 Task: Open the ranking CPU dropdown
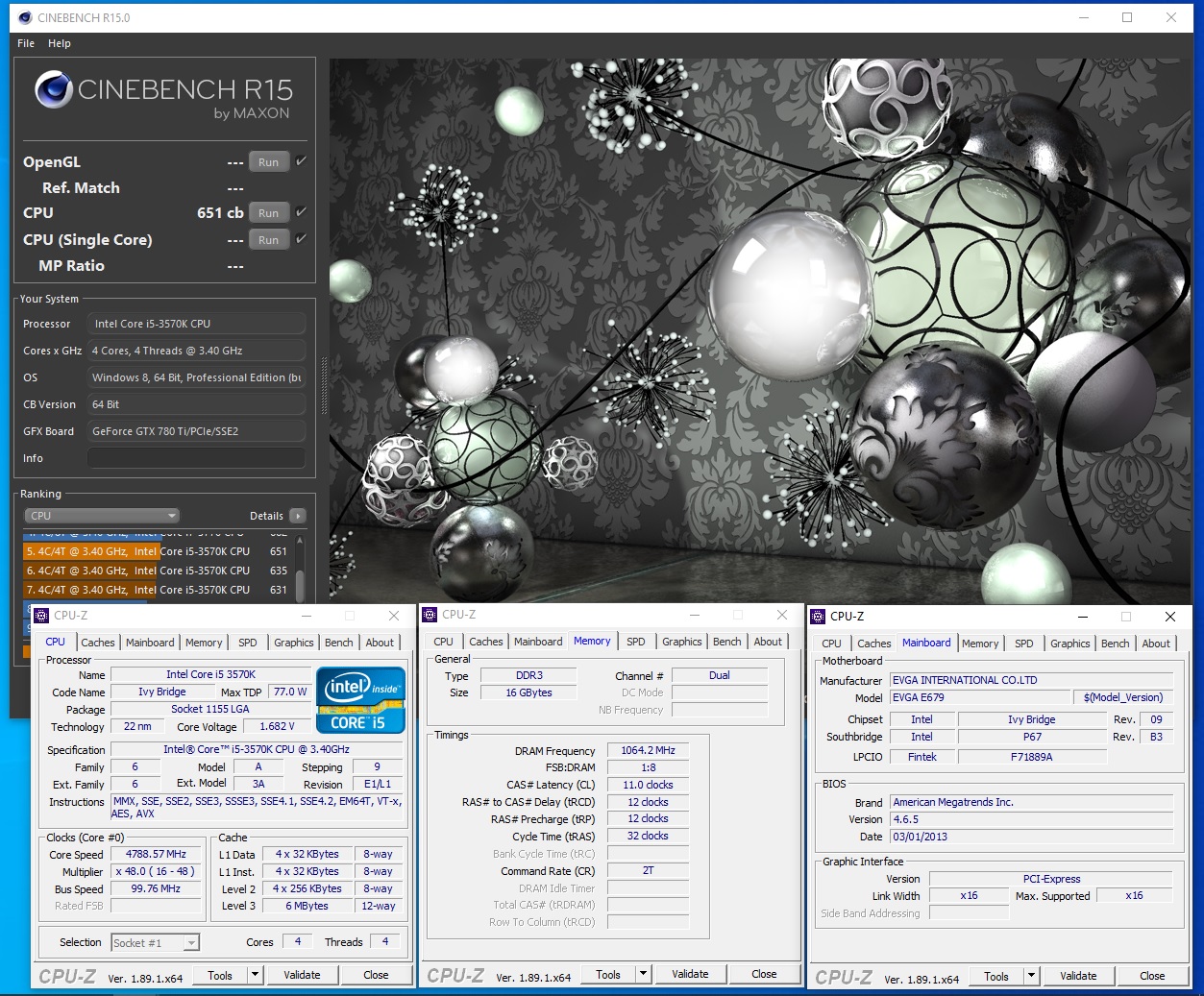pyautogui.click(x=103, y=516)
